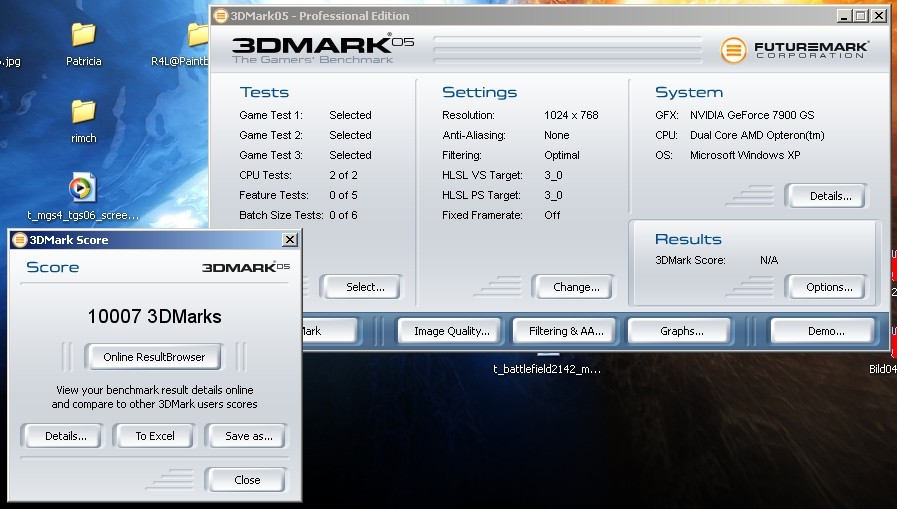Viewport: 897px width, 509px height.
Task: Close the 3DMark Score dialog via X
Action: 290,240
